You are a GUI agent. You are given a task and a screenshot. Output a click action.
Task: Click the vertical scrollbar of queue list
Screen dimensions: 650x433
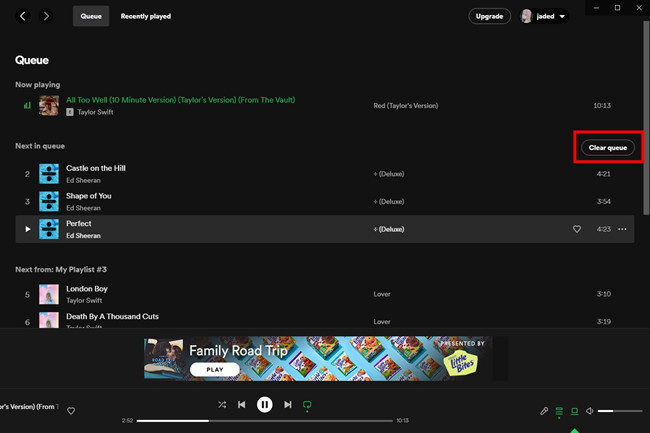pyautogui.click(x=646, y=118)
